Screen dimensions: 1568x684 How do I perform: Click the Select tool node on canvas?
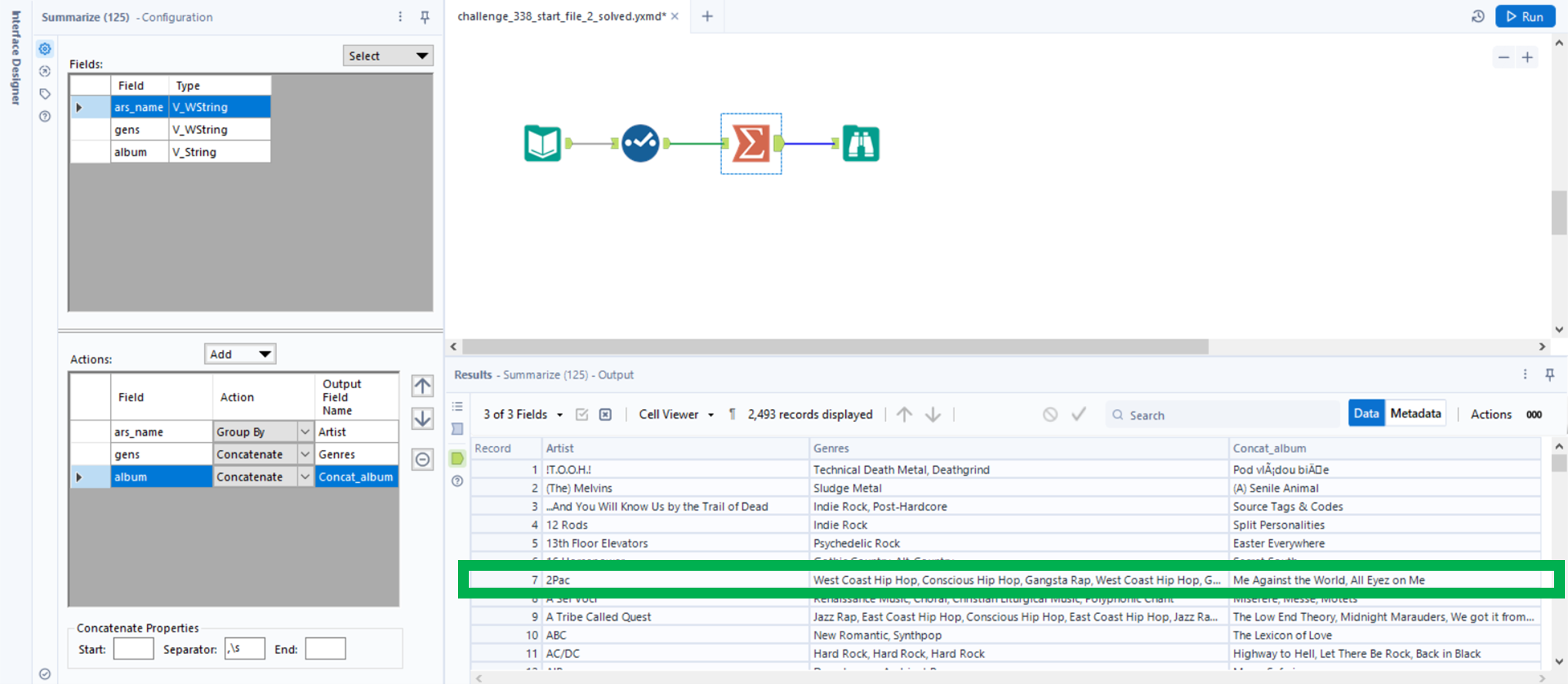click(x=640, y=143)
